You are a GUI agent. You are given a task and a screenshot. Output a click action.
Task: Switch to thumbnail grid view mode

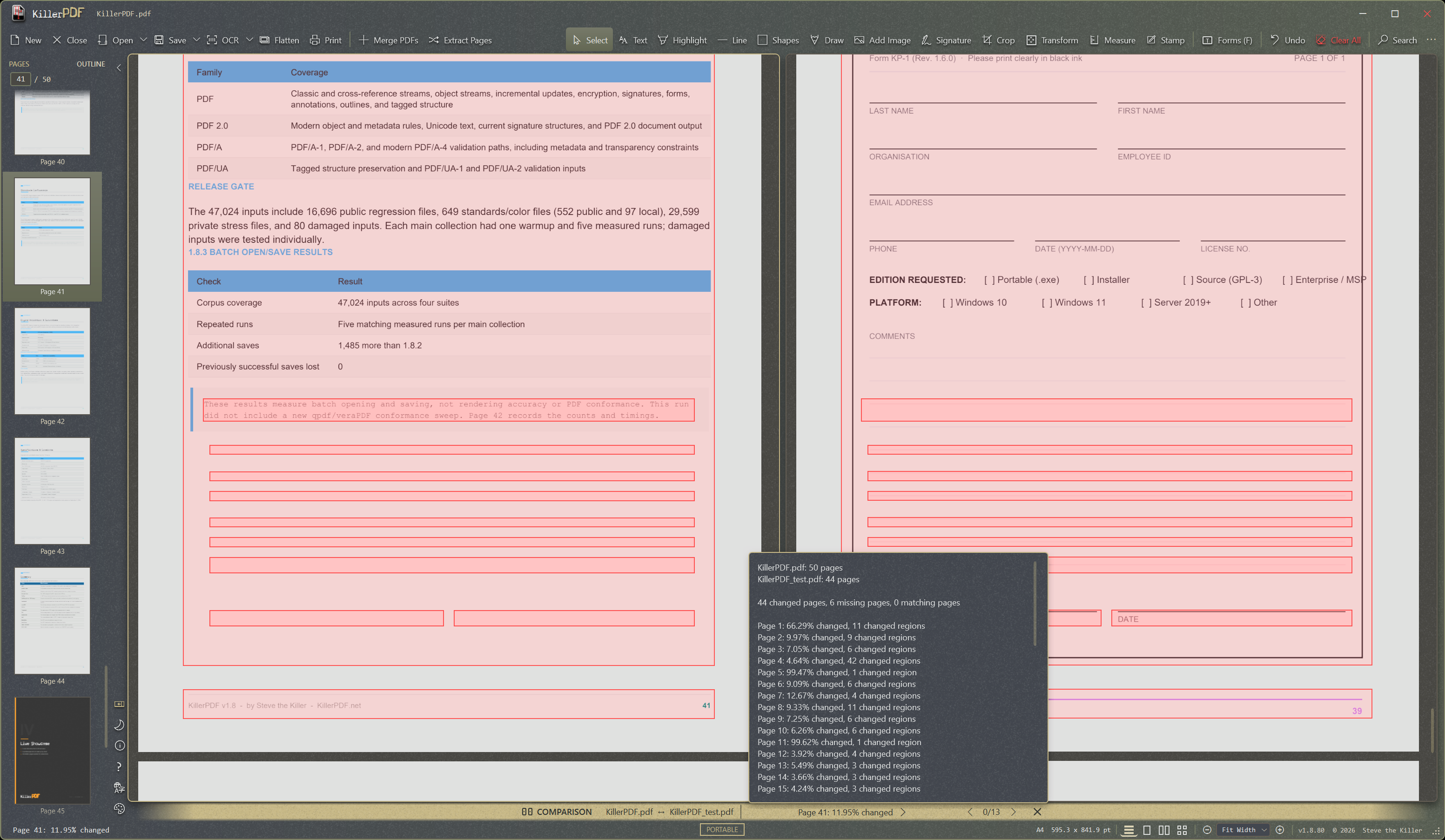1182,830
